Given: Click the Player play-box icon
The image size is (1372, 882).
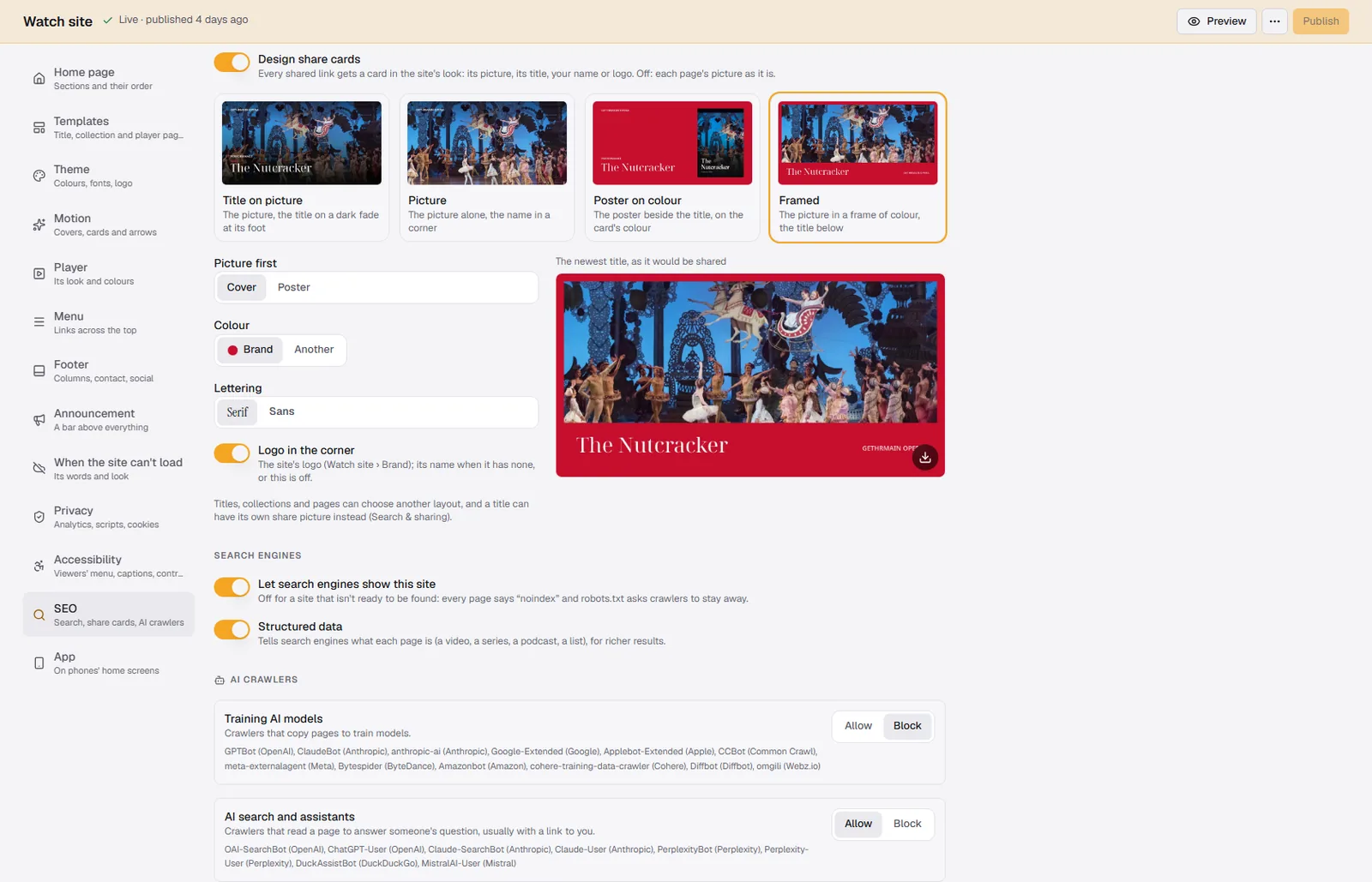Looking at the screenshot, I should (x=39, y=273).
